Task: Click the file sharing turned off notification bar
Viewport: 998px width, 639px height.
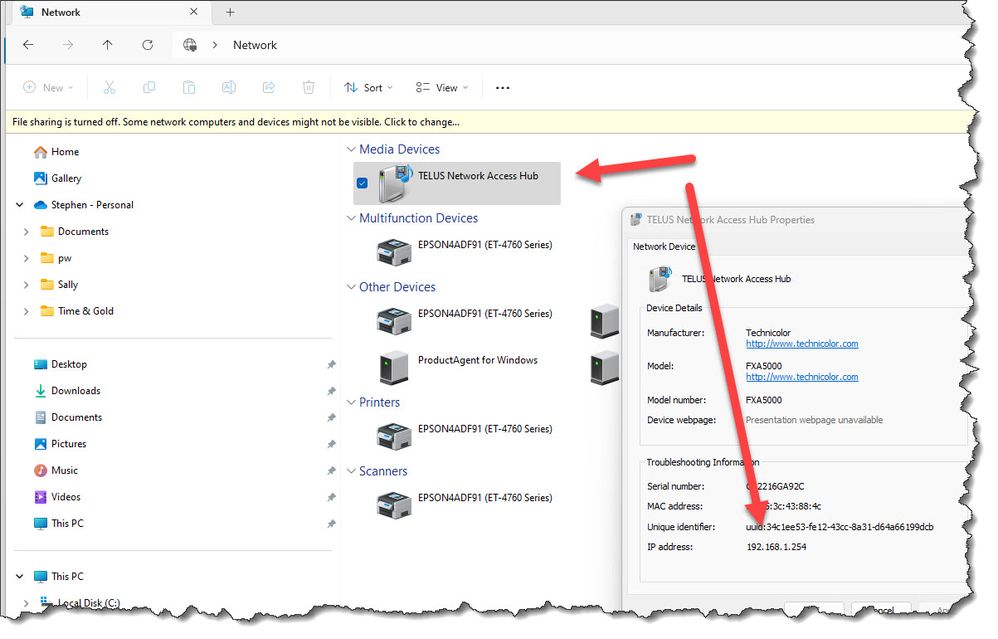Action: 236,122
